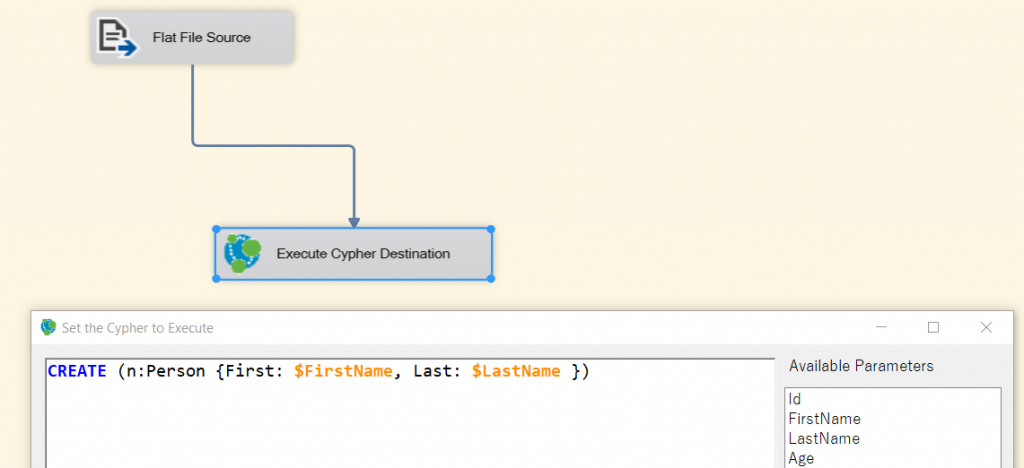Close the Set the Cypher to Execute dialog
The image size is (1024, 468).
click(x=986, y=327)
